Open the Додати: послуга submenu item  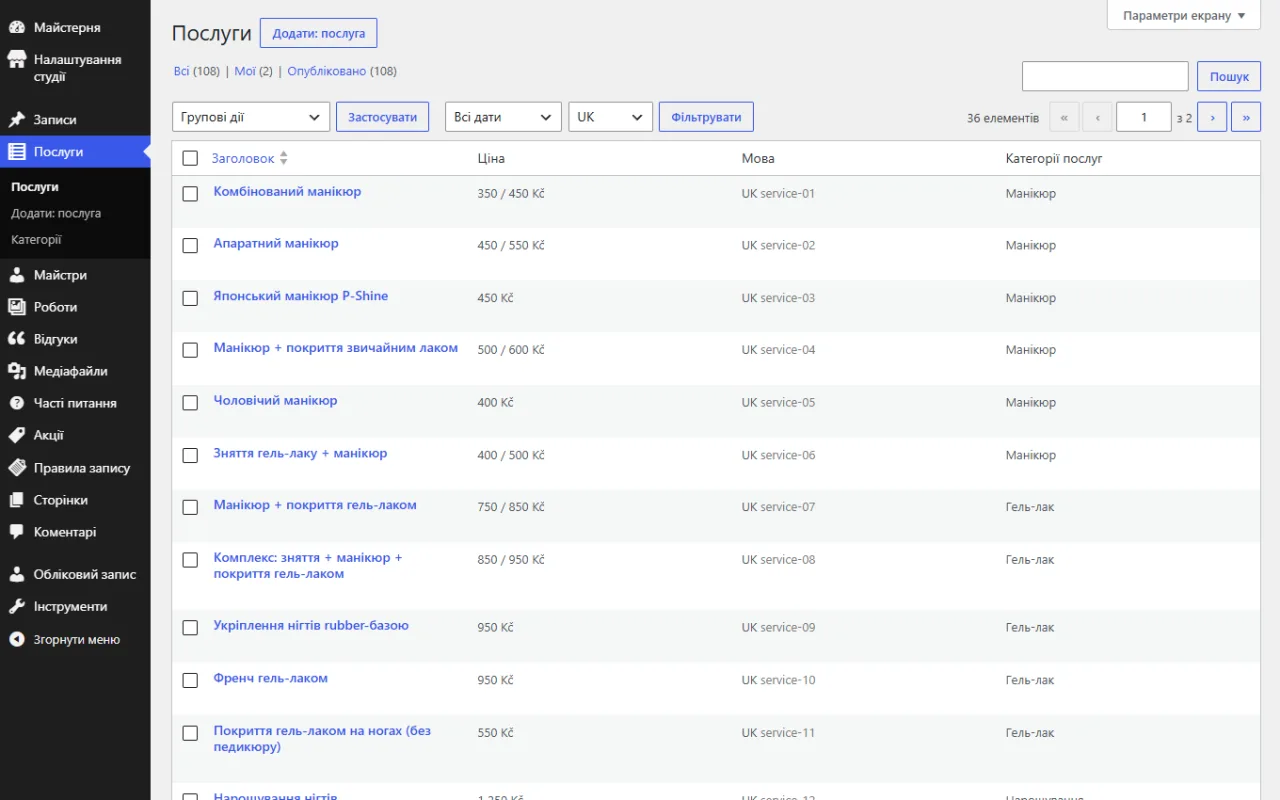56,213
